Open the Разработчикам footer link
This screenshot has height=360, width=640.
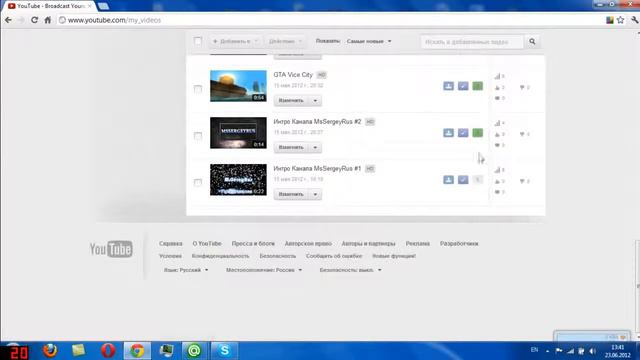[x=459, y=243]
